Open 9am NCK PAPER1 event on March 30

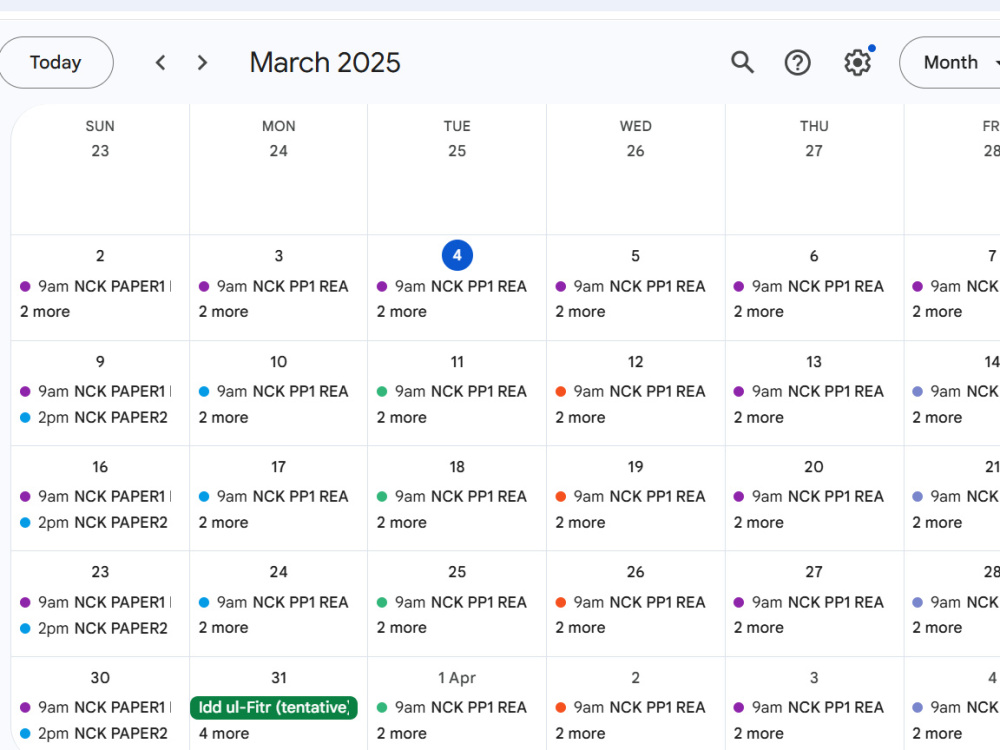(x=96, y=708)
